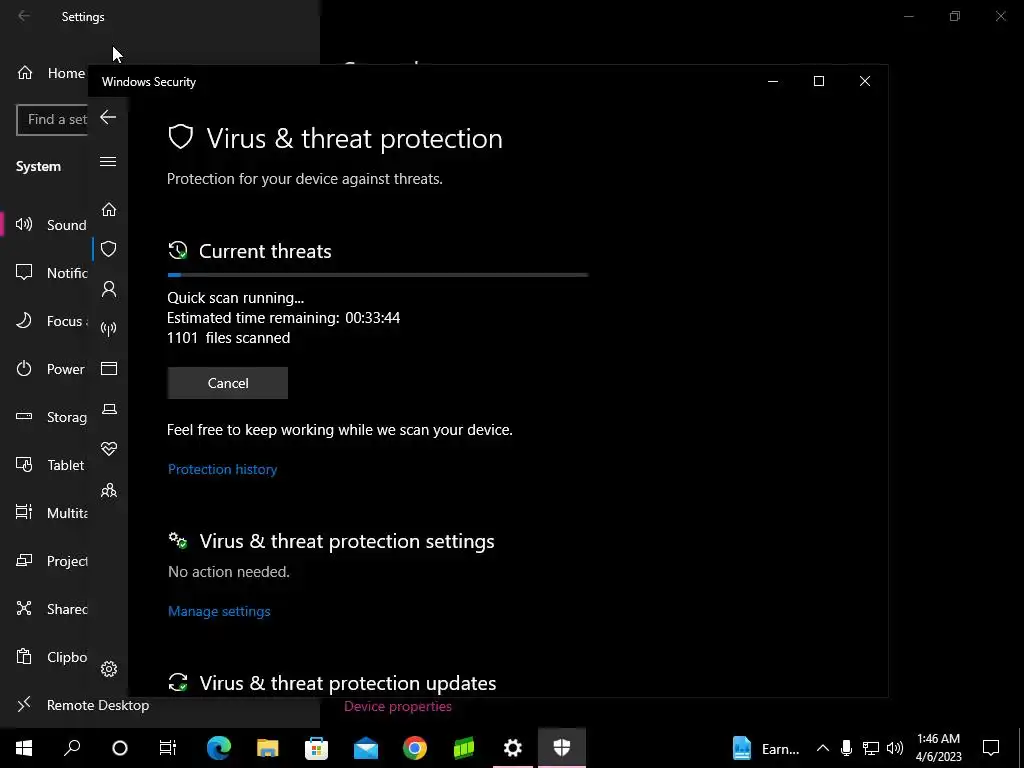Open the hamburger navigation menu in Windows Security
The width and height of the screenshot is (1024, 768).
[108, 161]
